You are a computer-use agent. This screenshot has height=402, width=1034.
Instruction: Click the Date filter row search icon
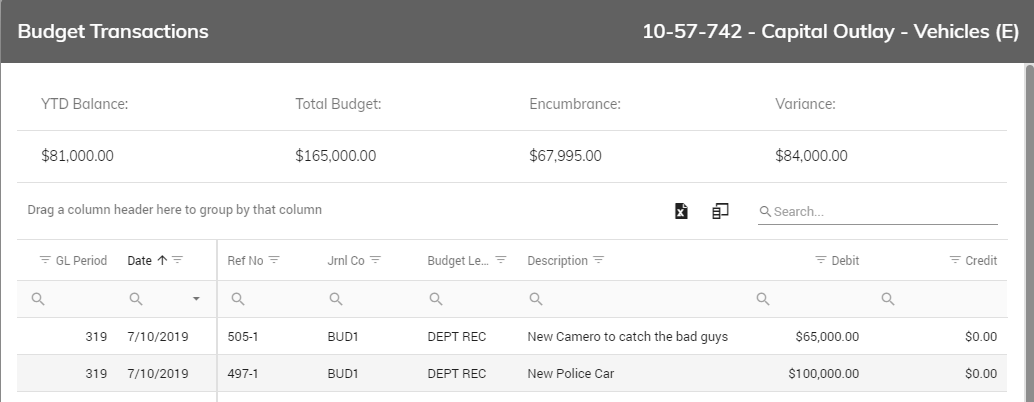(136, 299)
